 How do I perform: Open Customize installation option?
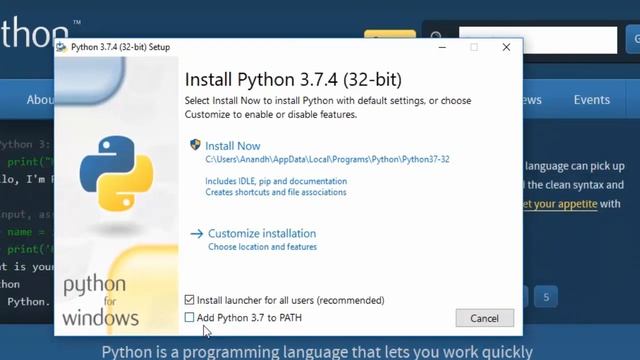click(x=262, y=233)
